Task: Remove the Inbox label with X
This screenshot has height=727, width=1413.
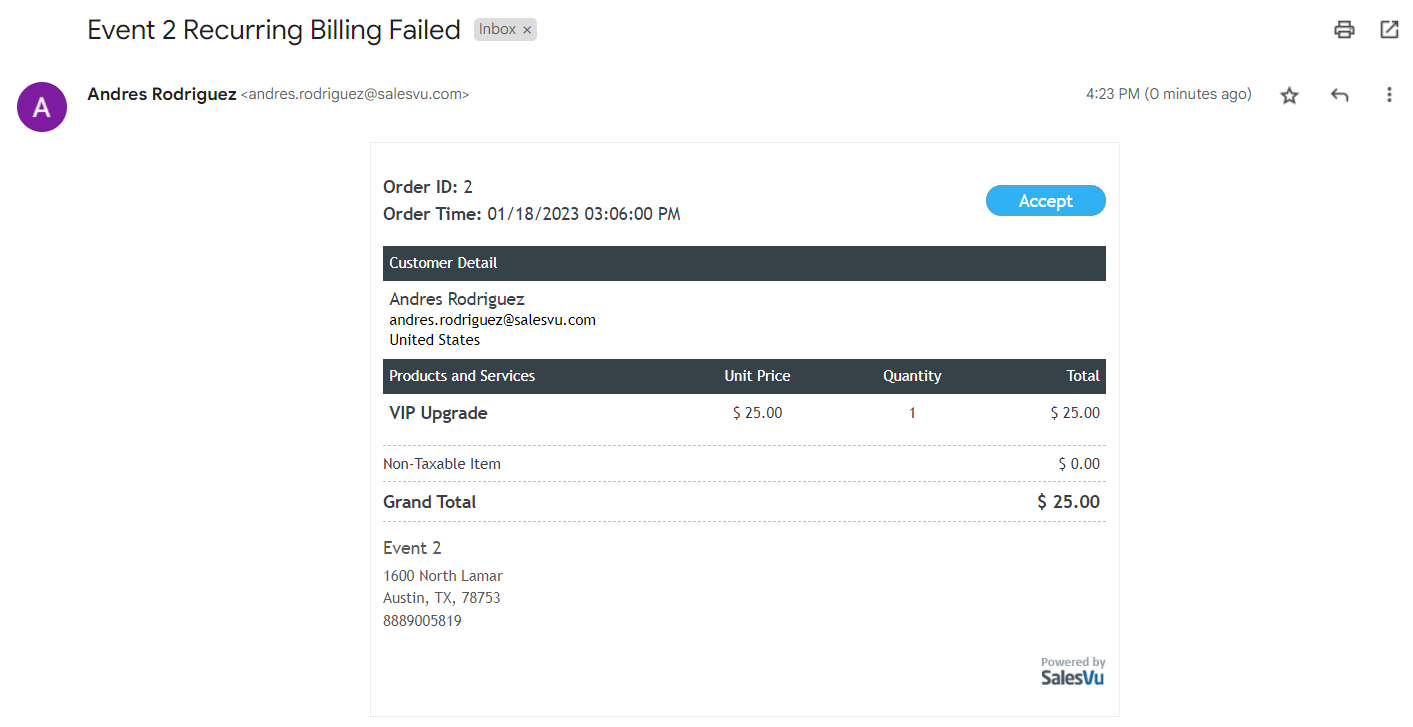Action: click(527, 30)
